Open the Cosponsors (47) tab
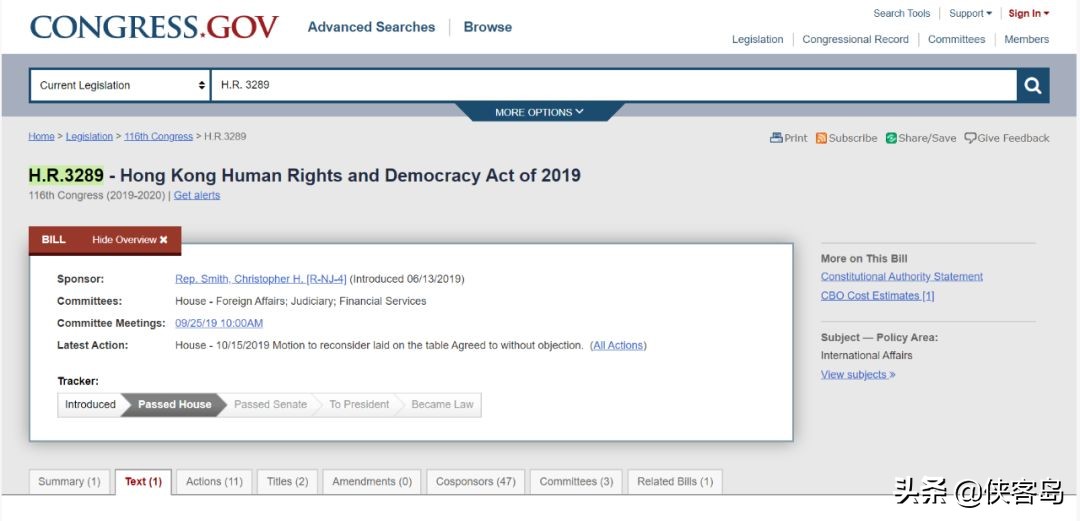Image resolution: width=1080 pixels, height=521 pixels. [475, 482]
